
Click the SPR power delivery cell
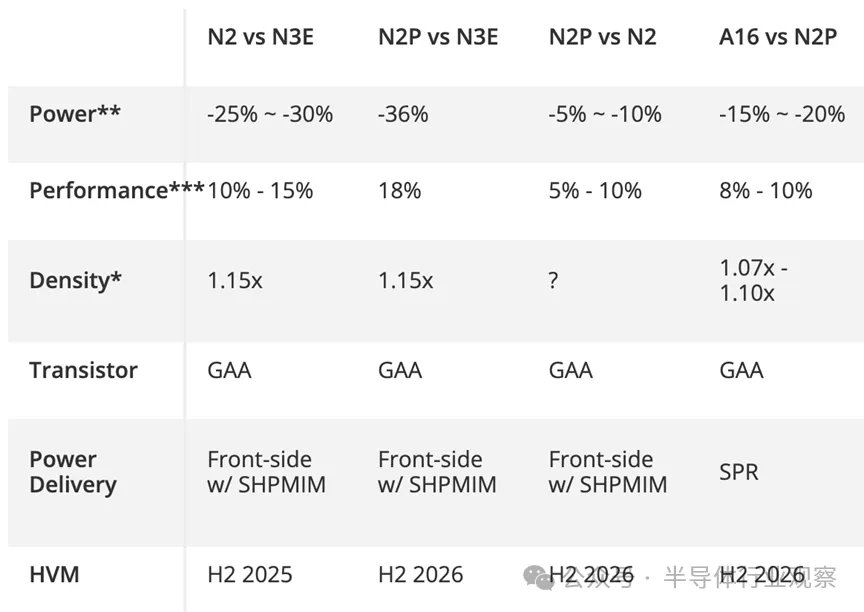(739, 472)
